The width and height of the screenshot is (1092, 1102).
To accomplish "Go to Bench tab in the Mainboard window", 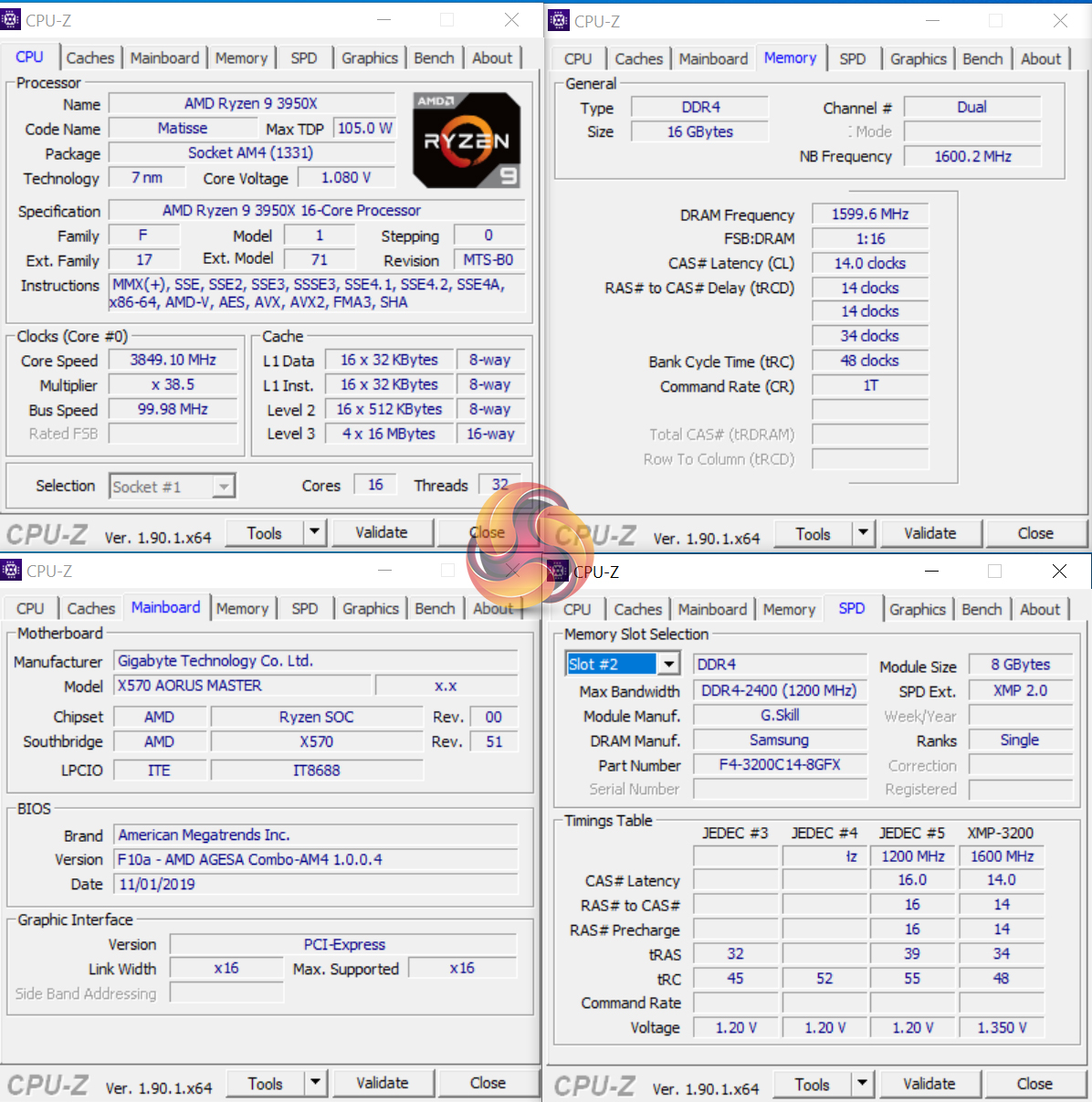I will [435, 608].
